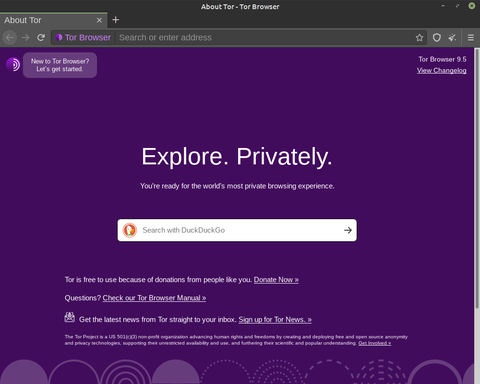The width and height of the screenshot is (480, 384).
Task: Click the Tor onion logo on the page
Action: (13, 64)
